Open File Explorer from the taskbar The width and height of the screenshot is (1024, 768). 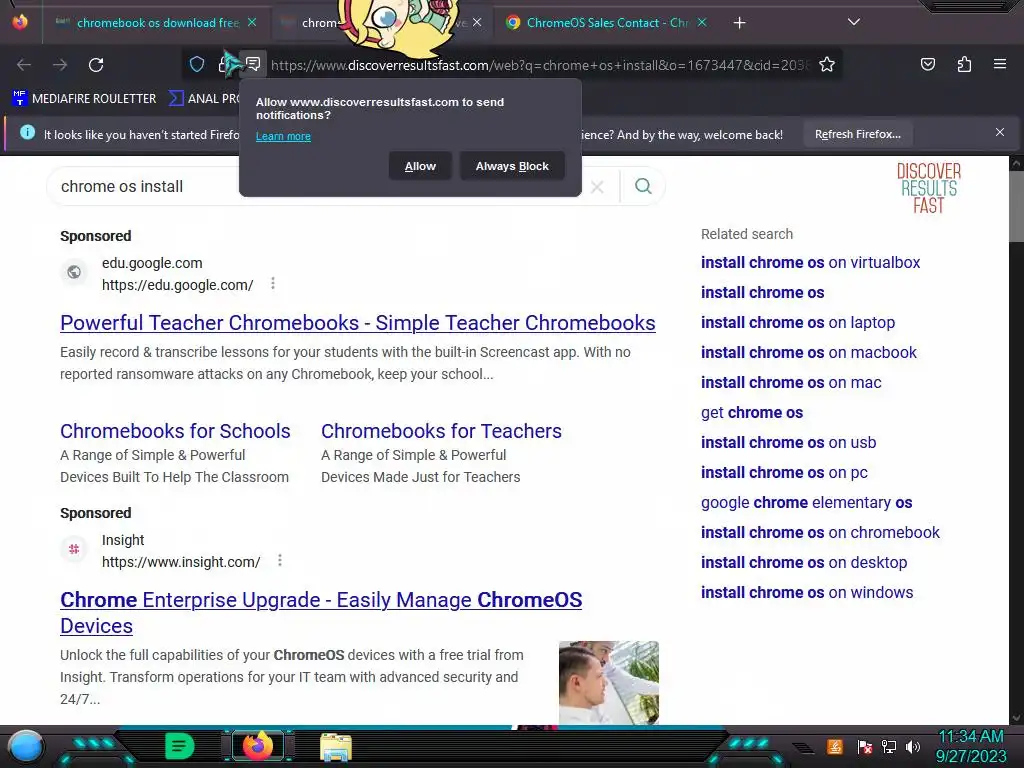click(x=336, y=747)
